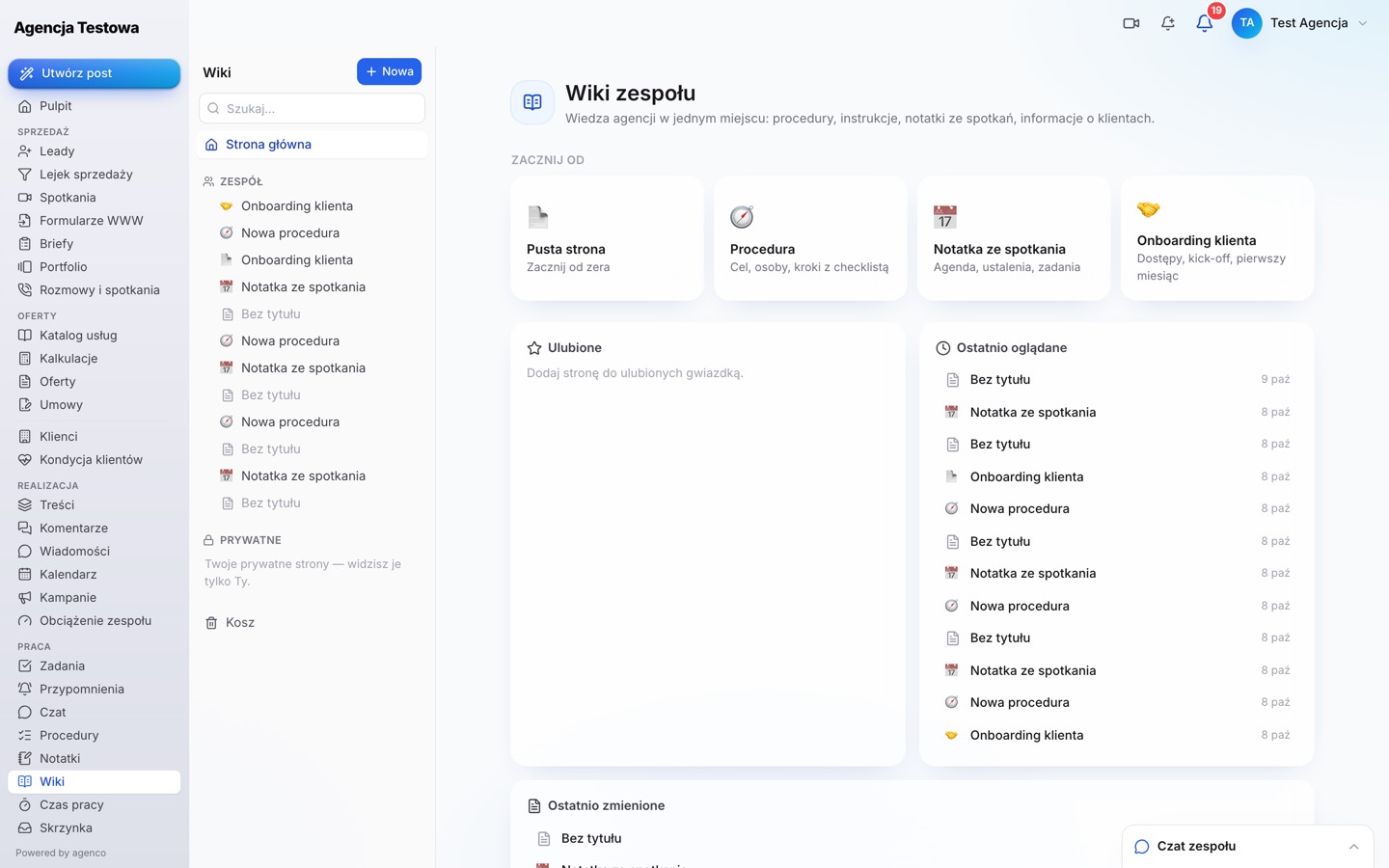Click the Powered by agenco footer text
The width and height of the screenshot is (1389, 868).
coord(61,854)
